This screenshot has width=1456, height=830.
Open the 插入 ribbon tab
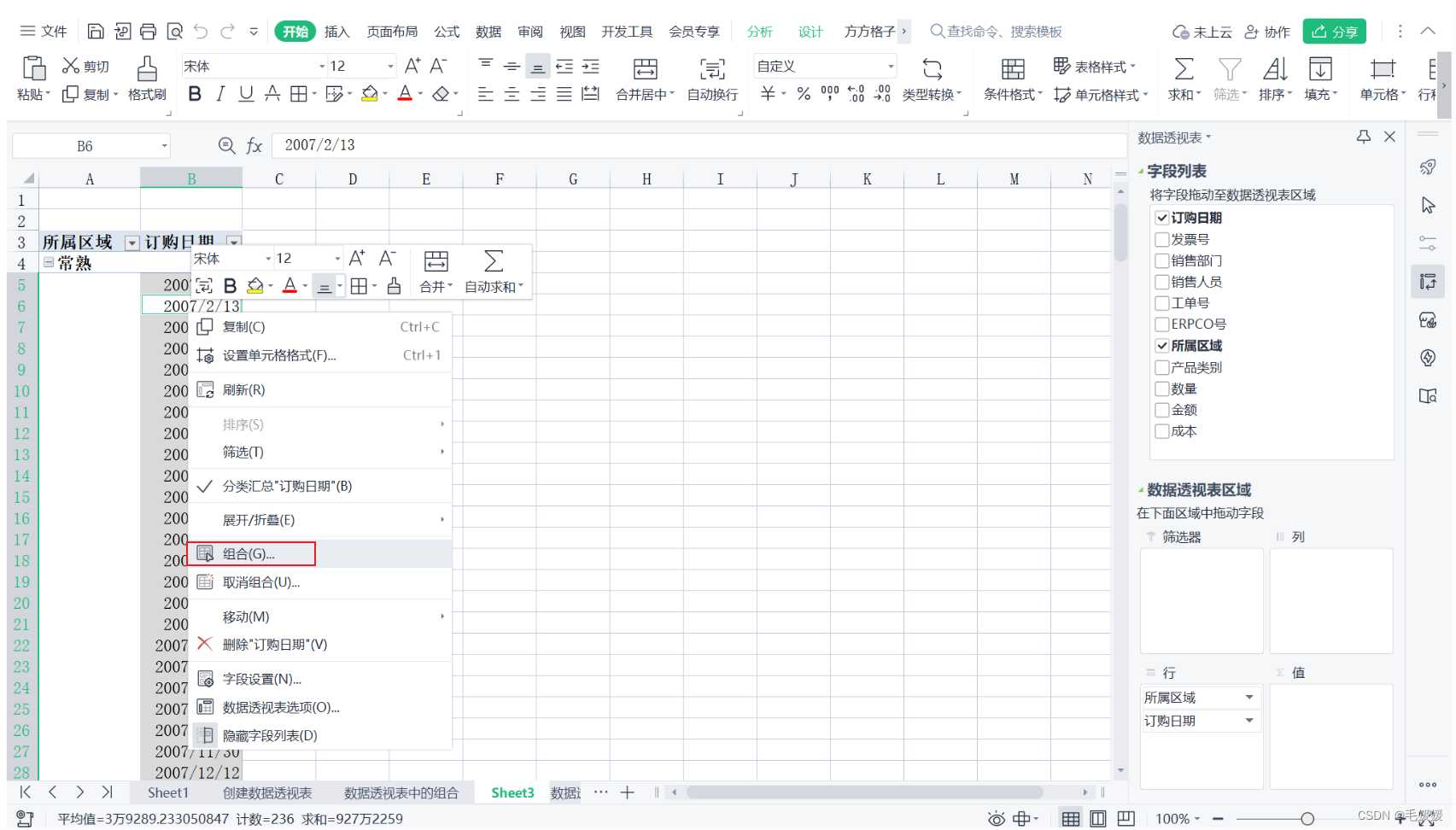pyautogui.click(x=336, y=32)
